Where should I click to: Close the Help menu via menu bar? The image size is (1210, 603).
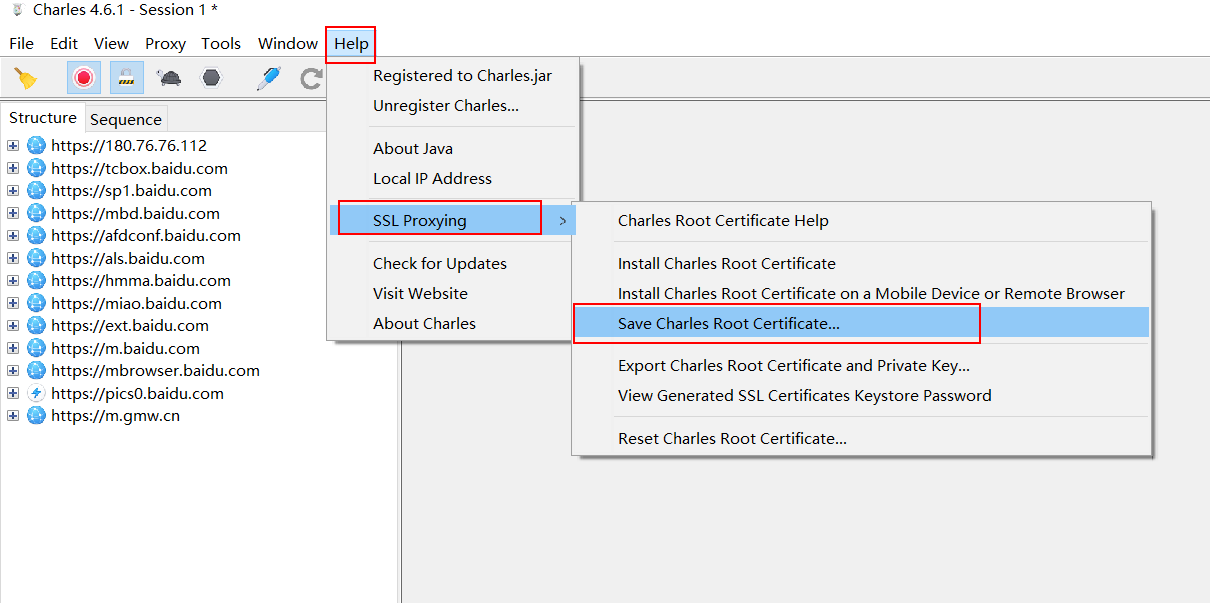(351, 43)
